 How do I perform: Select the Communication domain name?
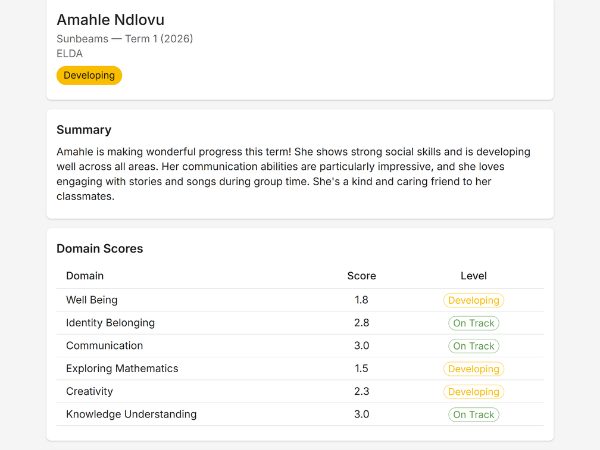click(104, 346)
